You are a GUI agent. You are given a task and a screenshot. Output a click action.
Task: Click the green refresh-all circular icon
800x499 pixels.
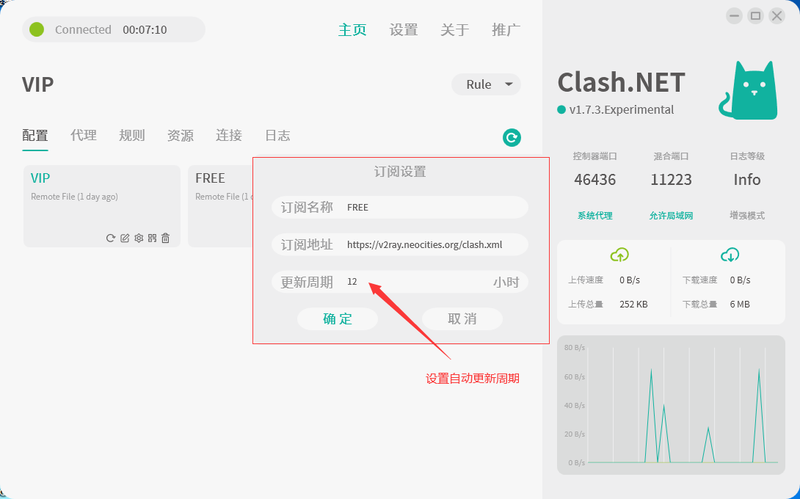click(x=512, y=137)
